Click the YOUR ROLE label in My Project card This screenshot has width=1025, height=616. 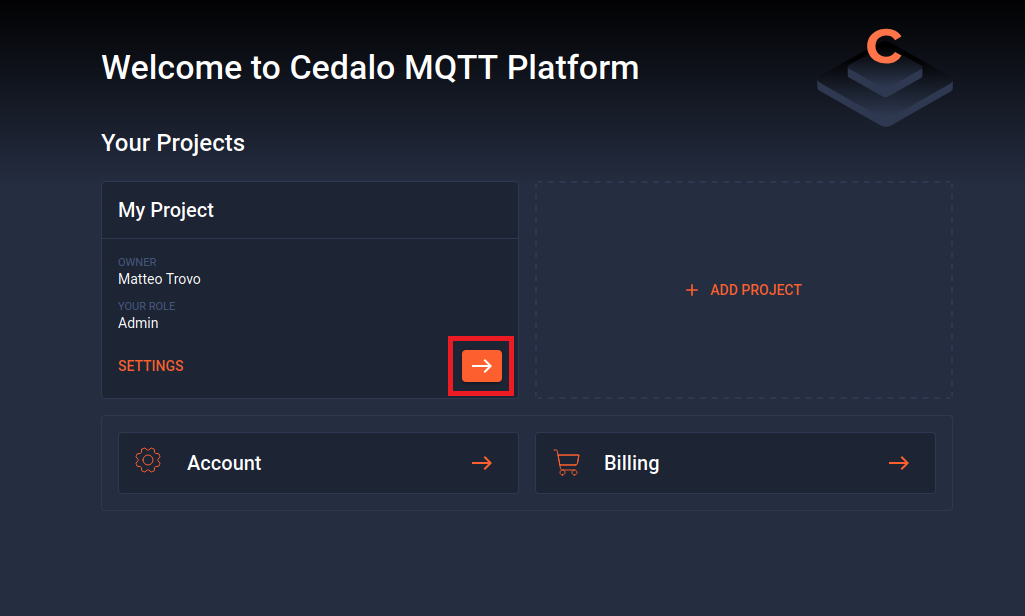coord(146,306)
